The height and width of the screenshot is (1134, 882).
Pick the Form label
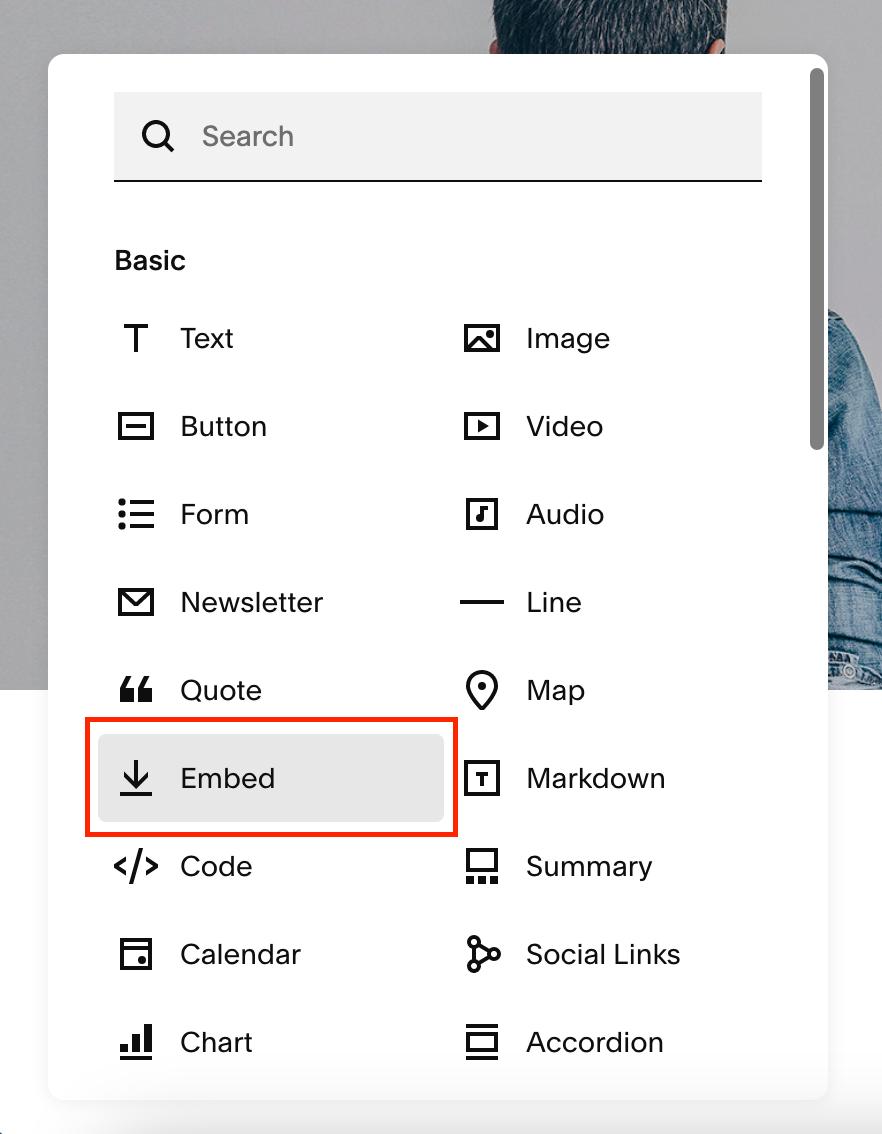coord(215,515)
